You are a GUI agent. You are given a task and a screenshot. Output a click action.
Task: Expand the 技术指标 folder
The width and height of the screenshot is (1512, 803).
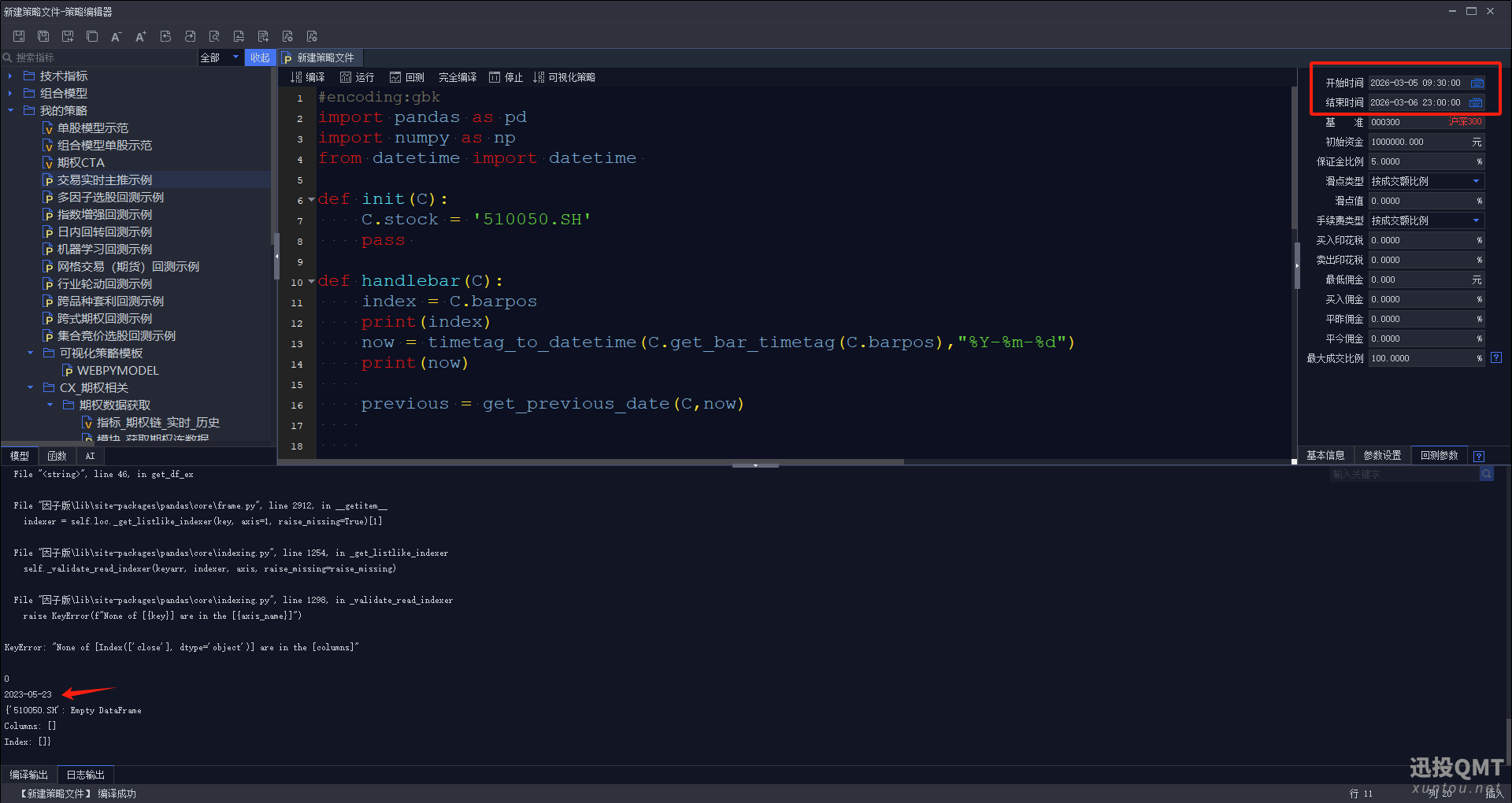click(x=10, y=76)
